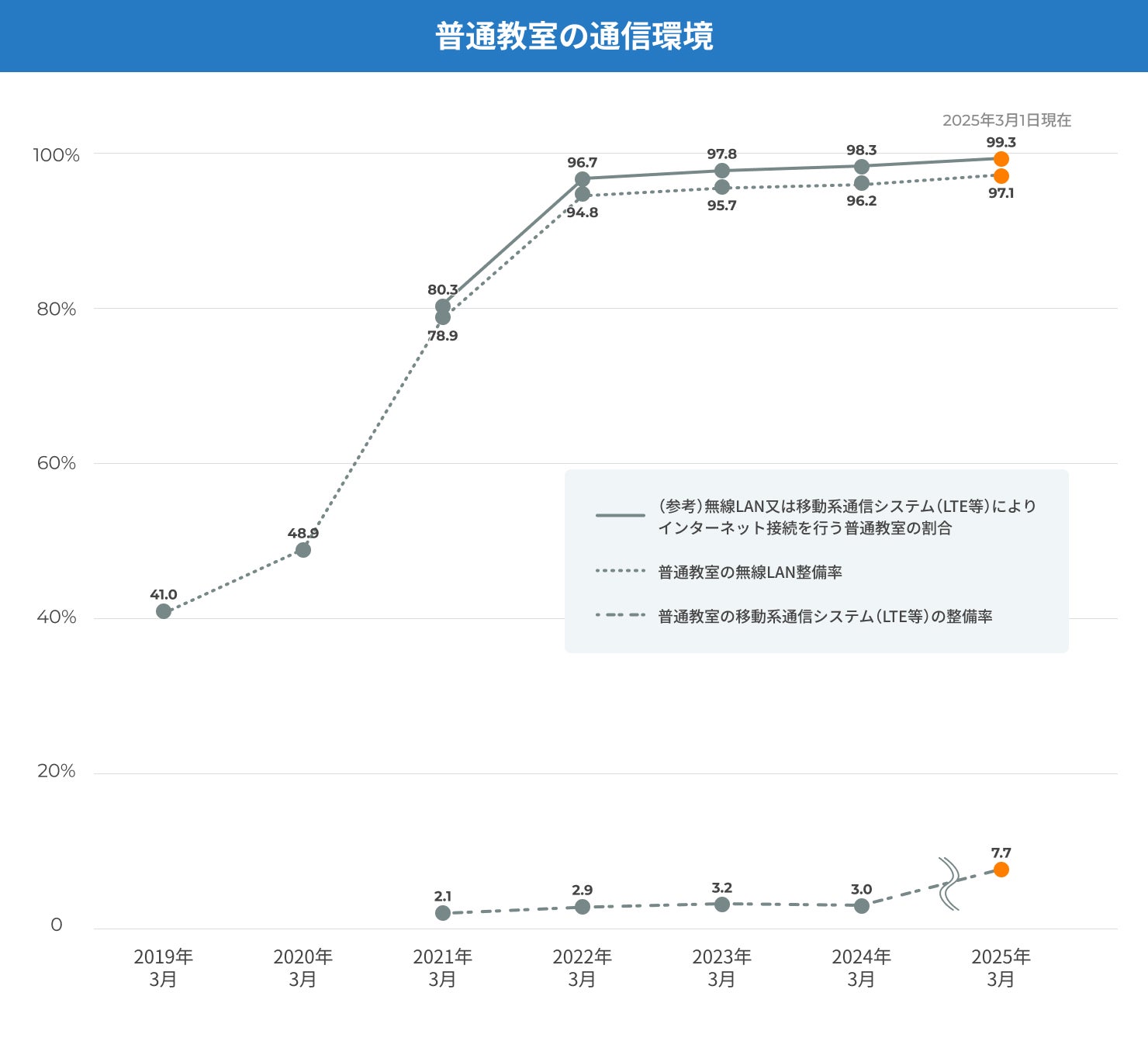1148x1048 pixels.
Task: Click the wavy axis-break symbol on dashed line
Action: point(949,884)
